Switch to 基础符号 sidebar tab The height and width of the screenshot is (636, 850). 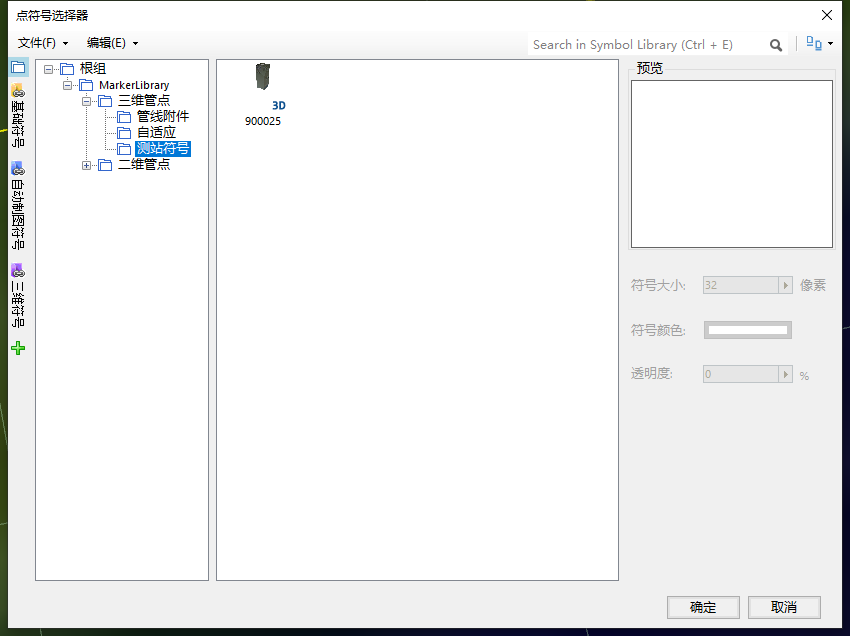18,115
